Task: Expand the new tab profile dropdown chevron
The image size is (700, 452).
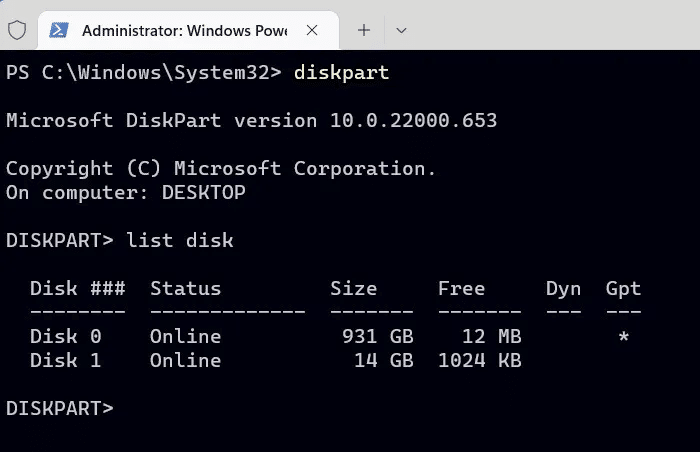Action: pos(401,30)
